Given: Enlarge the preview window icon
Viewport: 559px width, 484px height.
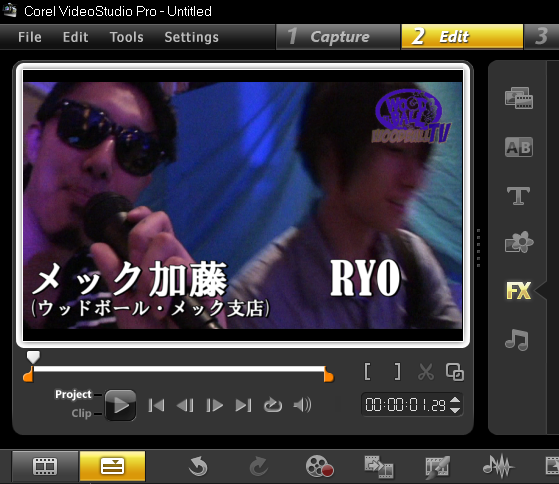Looking at the screenshot, I should click(x=455, y=372).
